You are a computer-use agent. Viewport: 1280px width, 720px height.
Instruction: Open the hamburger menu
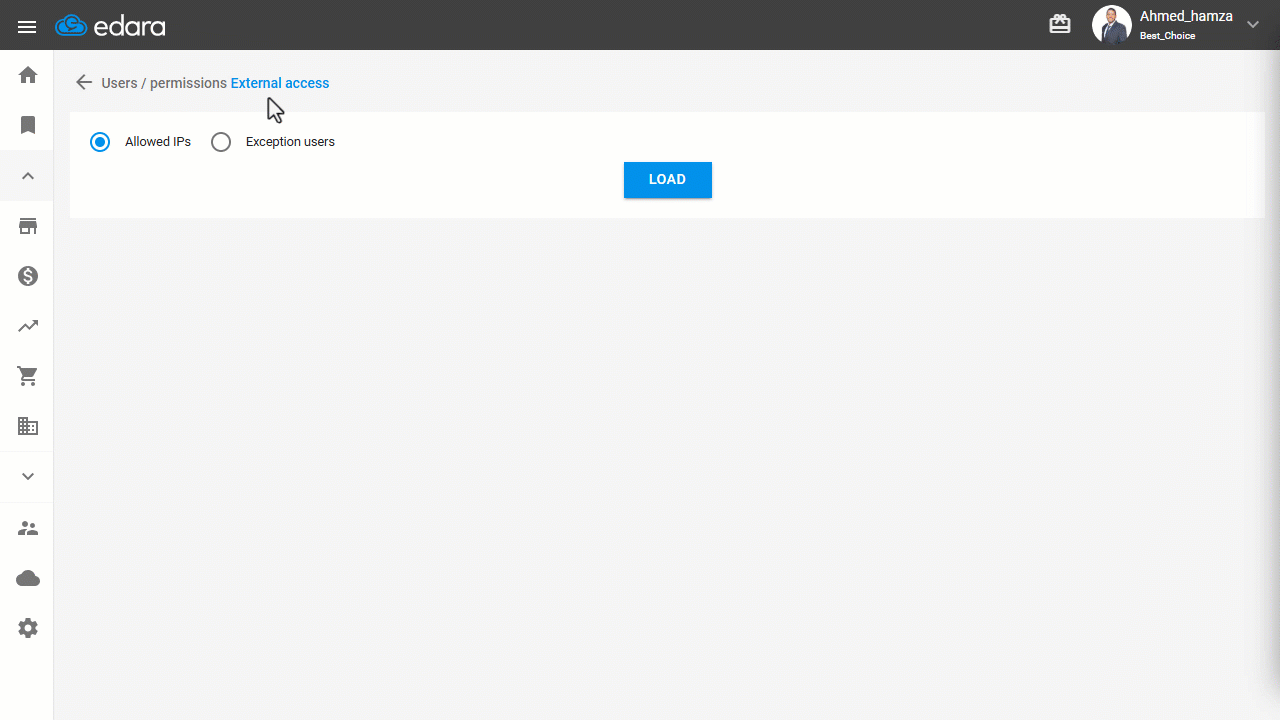pyautogui.click(x=27, y=27)
